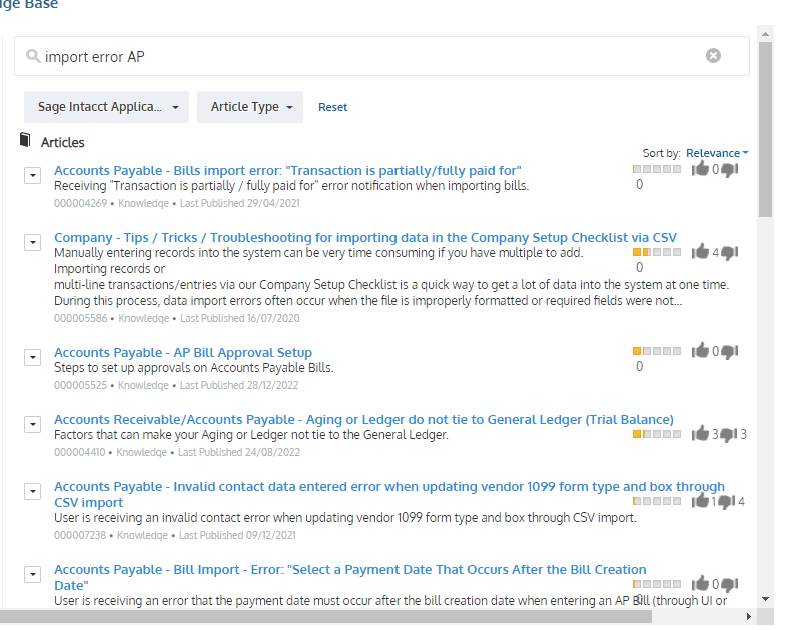
Task: Thumbs up the Aging or Ledger article
Action: click(x=700, y=433)
